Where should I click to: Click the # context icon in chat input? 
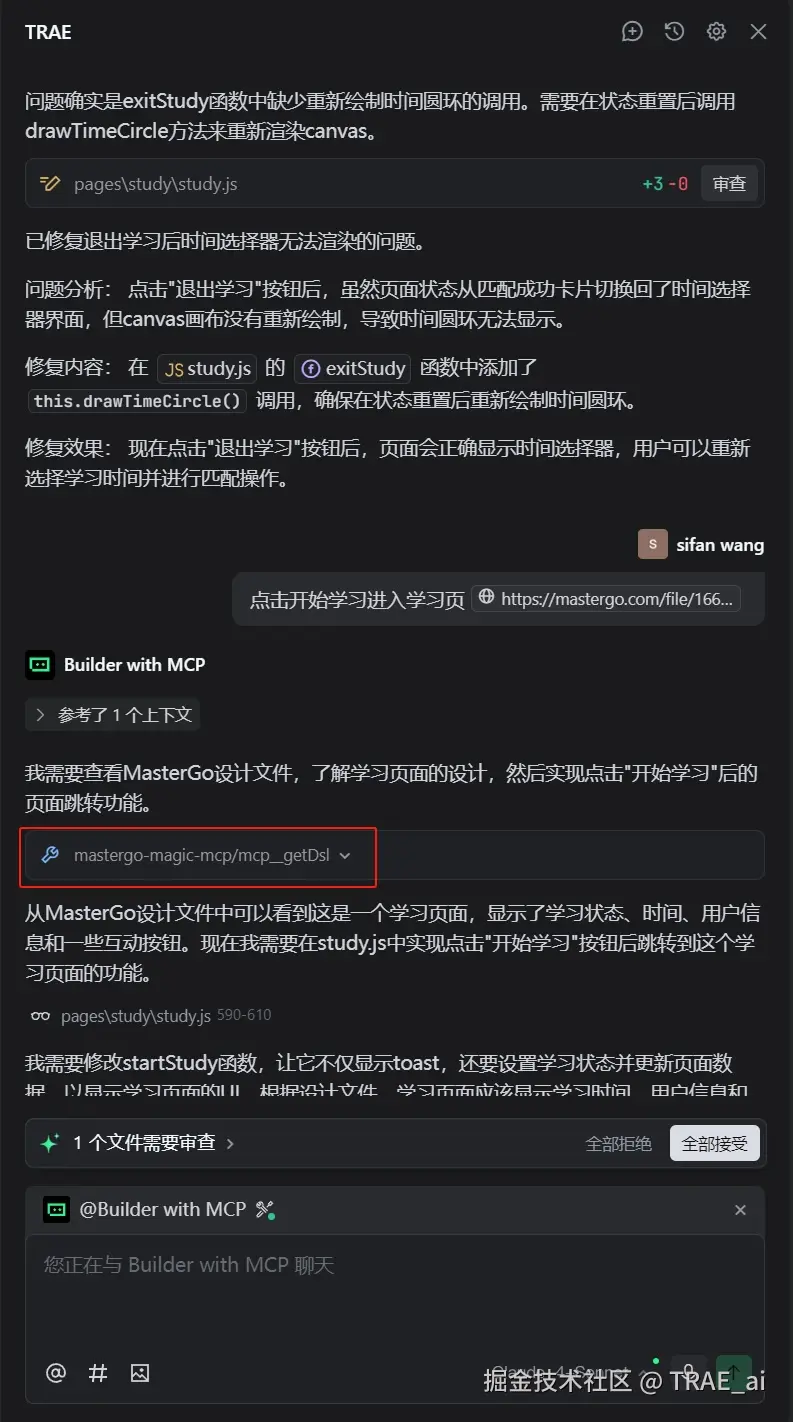98,1373
